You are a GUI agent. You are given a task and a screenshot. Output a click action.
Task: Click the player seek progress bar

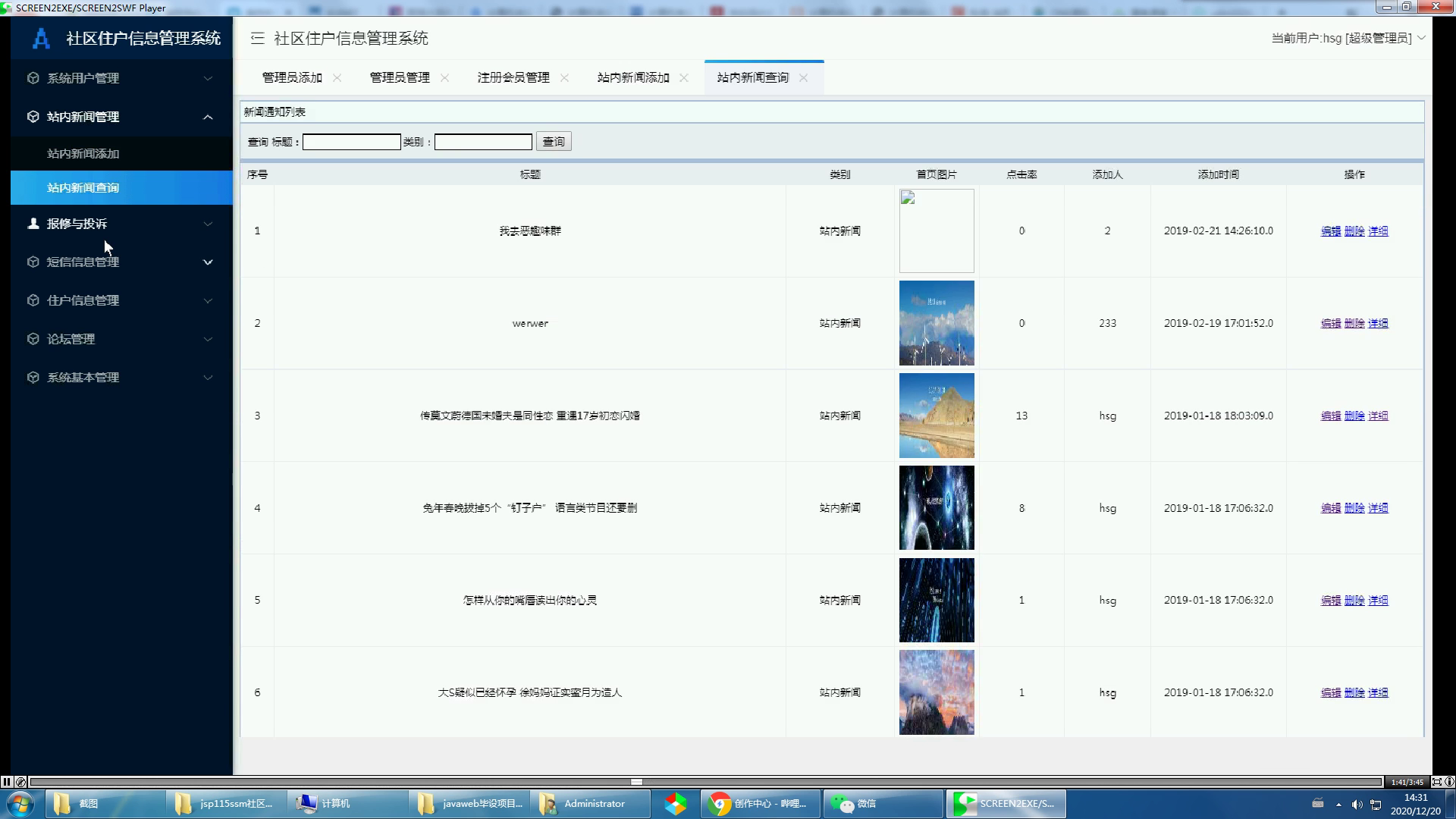click(705, 782)
